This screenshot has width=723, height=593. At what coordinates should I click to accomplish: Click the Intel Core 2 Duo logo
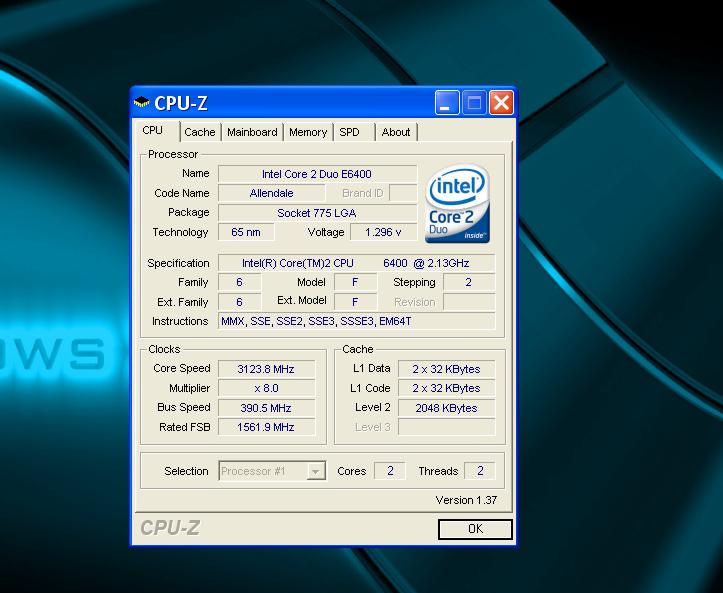[457, 205]
